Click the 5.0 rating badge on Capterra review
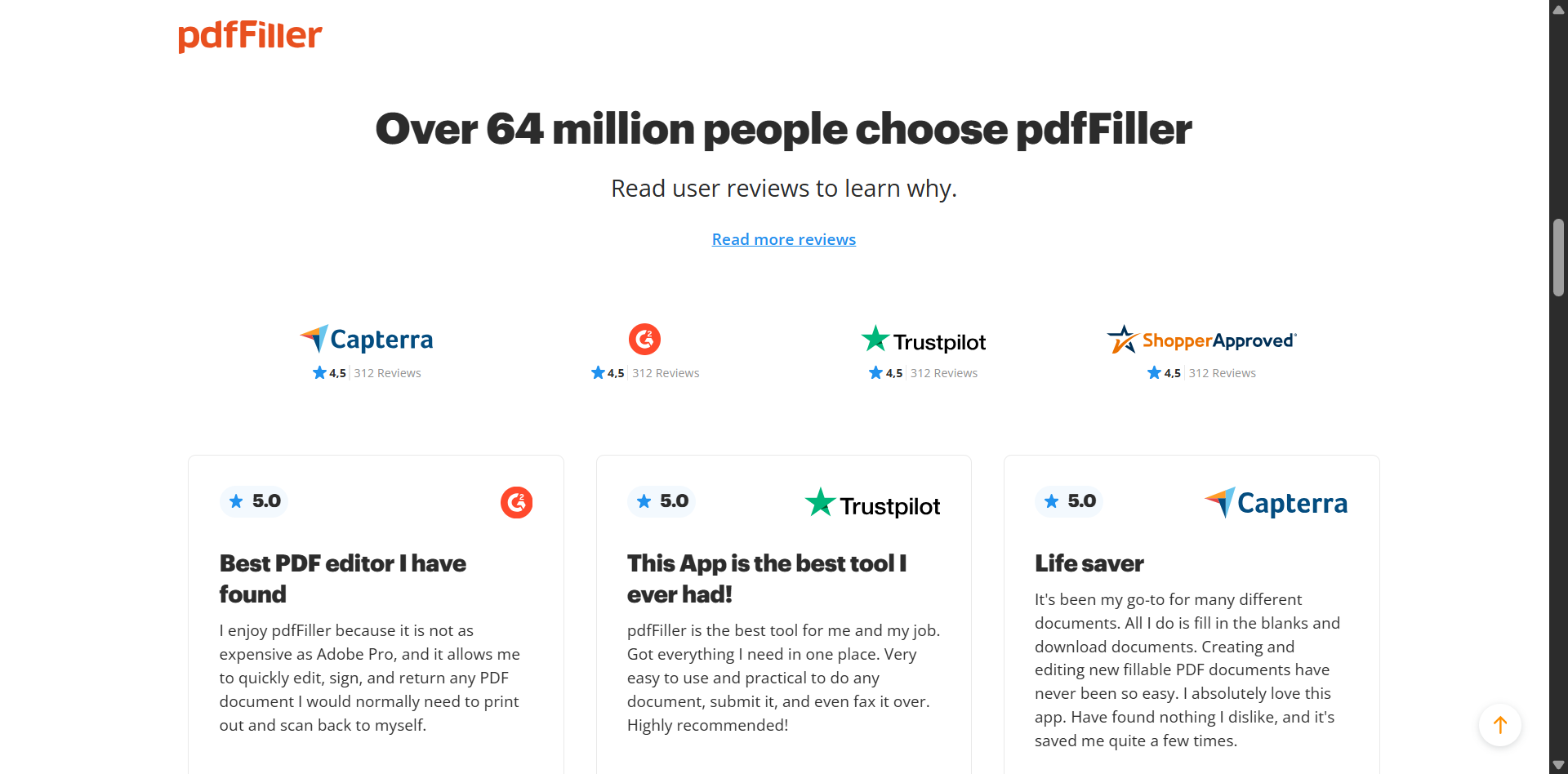This screenshot has height=774, width=1568. coord(1069,501)
